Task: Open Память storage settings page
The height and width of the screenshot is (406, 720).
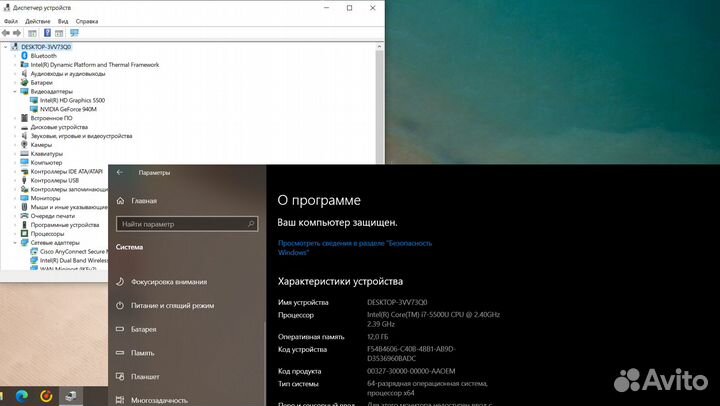Action: tap(142, 353)
